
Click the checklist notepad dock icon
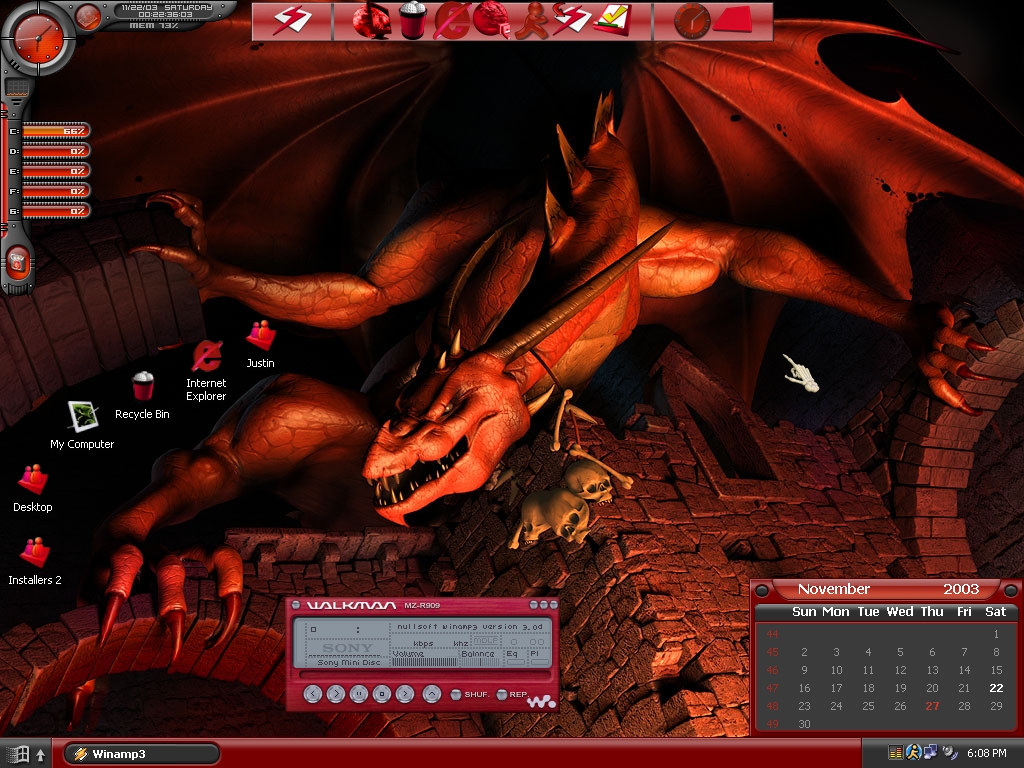613,21
